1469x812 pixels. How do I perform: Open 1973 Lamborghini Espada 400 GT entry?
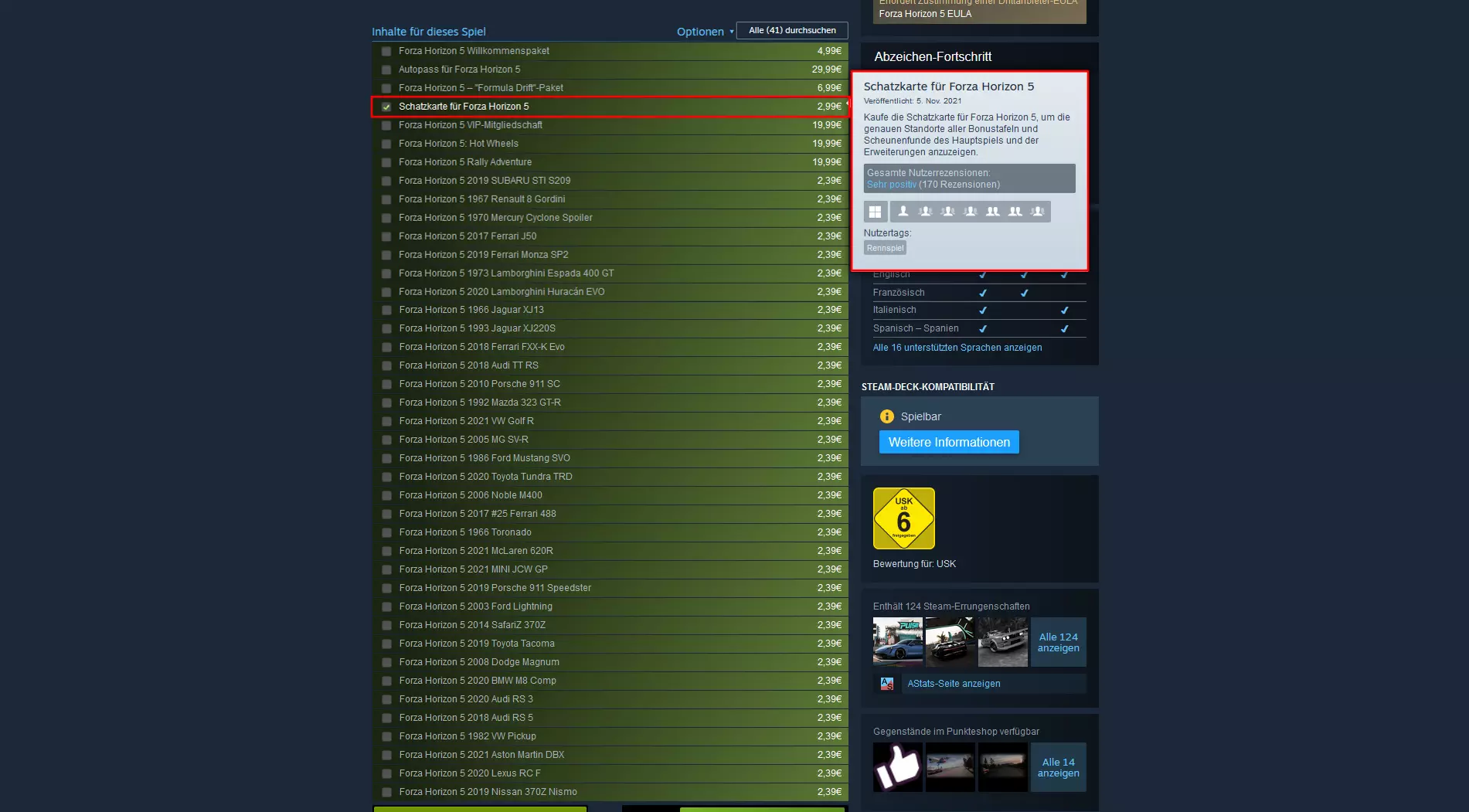coord(610,273)
